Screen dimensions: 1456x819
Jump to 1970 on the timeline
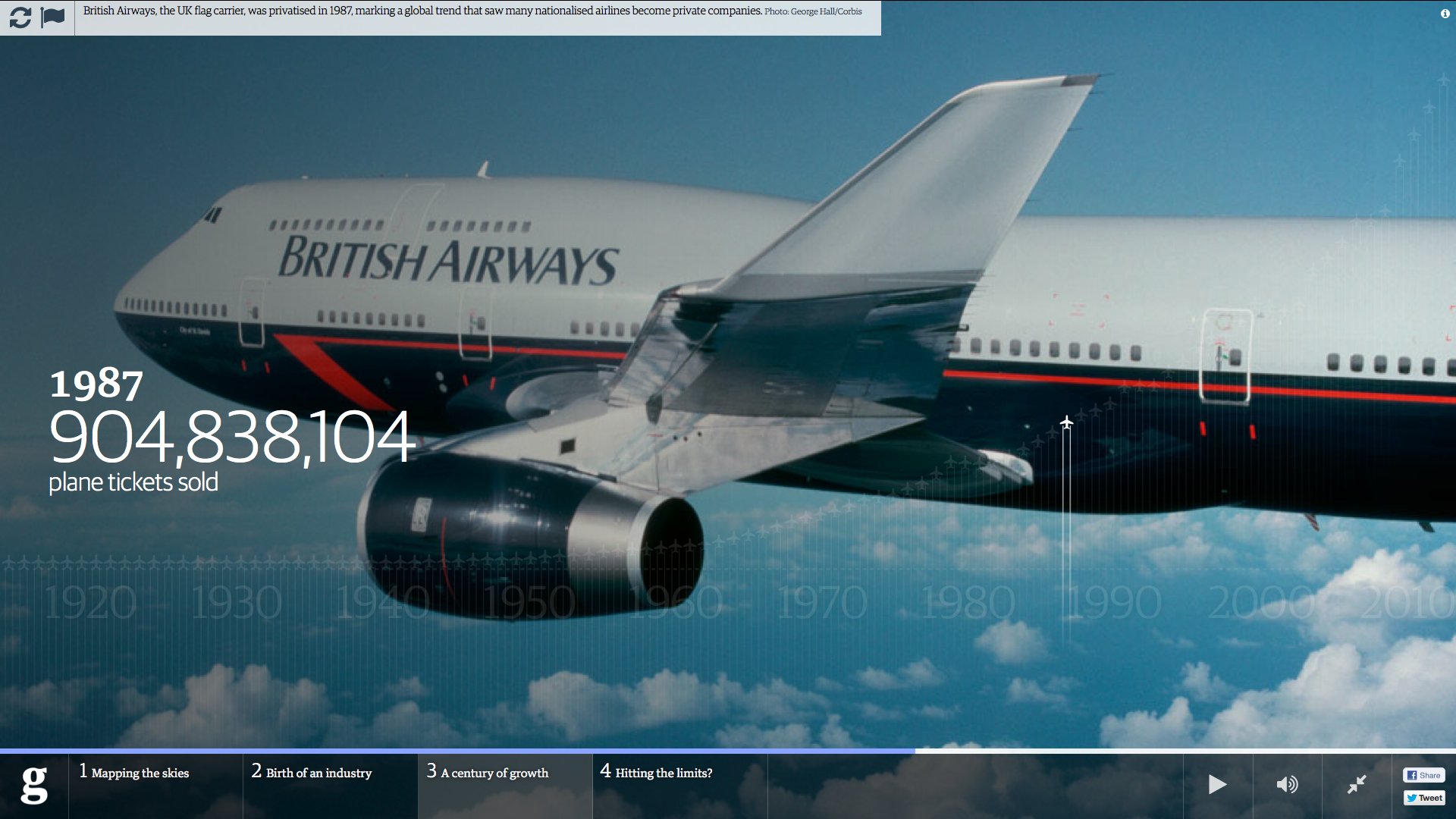822,603
